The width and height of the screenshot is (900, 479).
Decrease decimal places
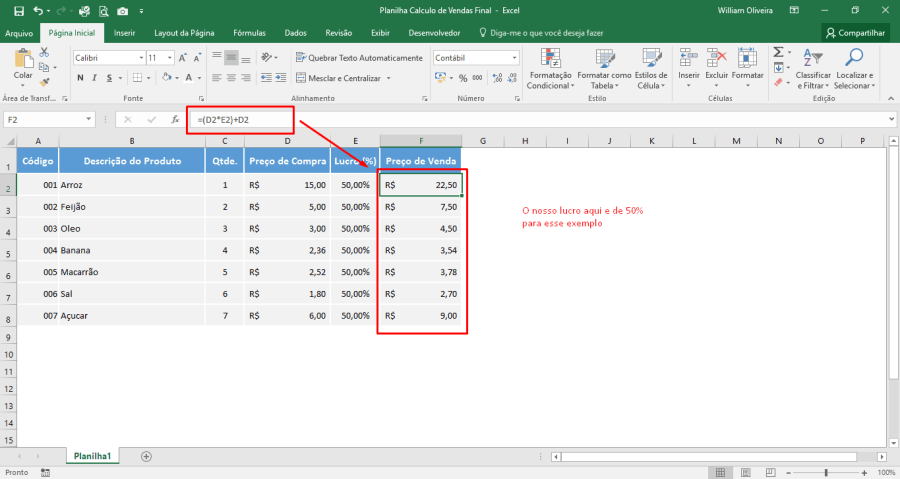512,78
